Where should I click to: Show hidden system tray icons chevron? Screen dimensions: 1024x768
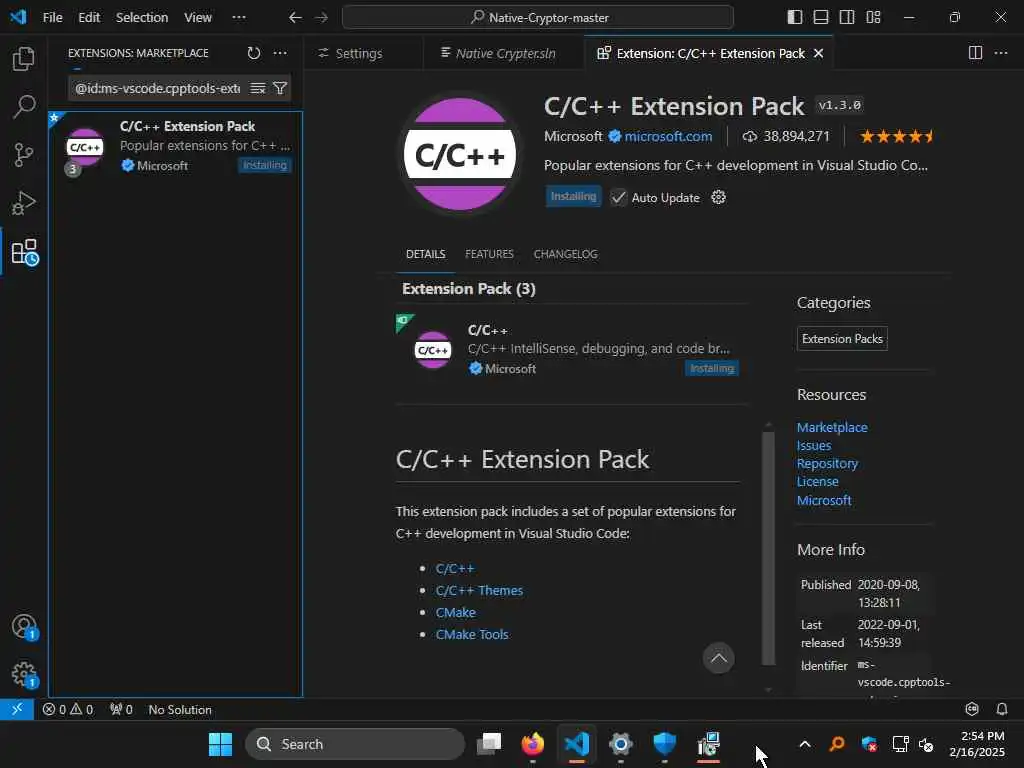(805, 744)
